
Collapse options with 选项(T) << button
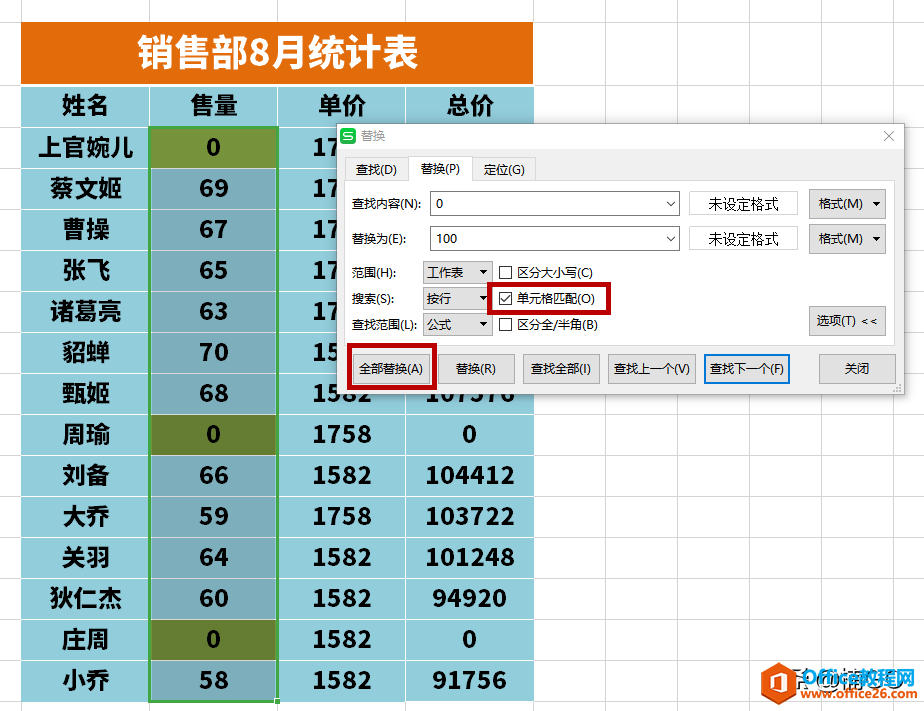[x=847, y=321]
